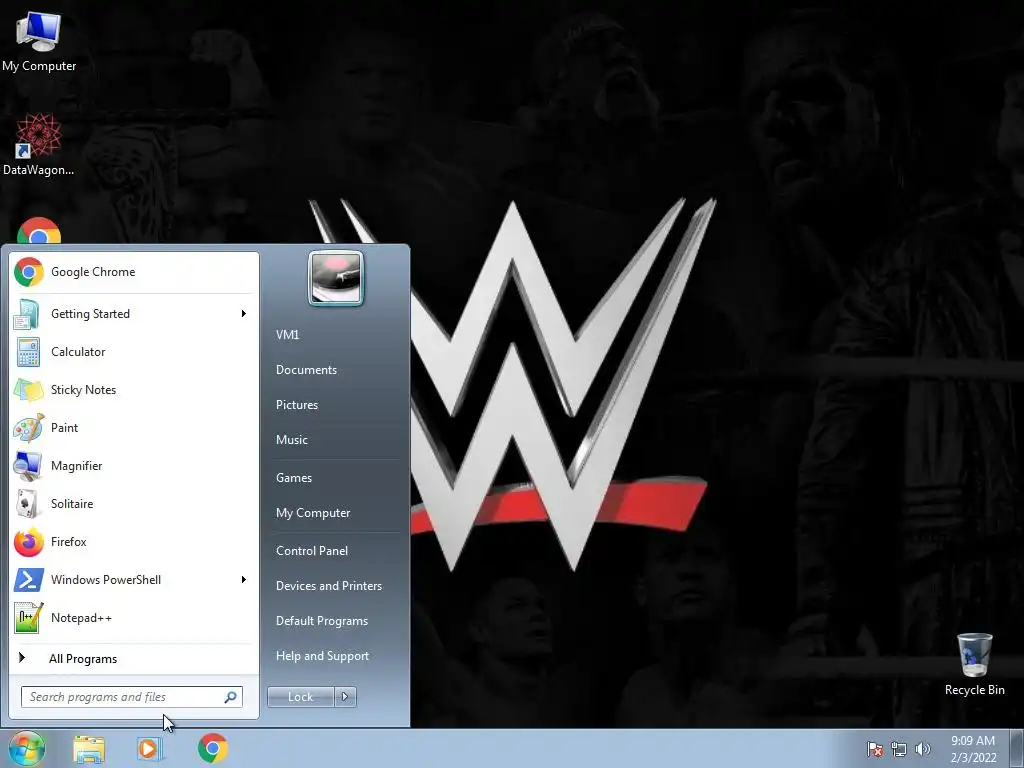1024x768 pixels.
Task: Click the Action Center flag tray icon
Action: click(875, 749)
